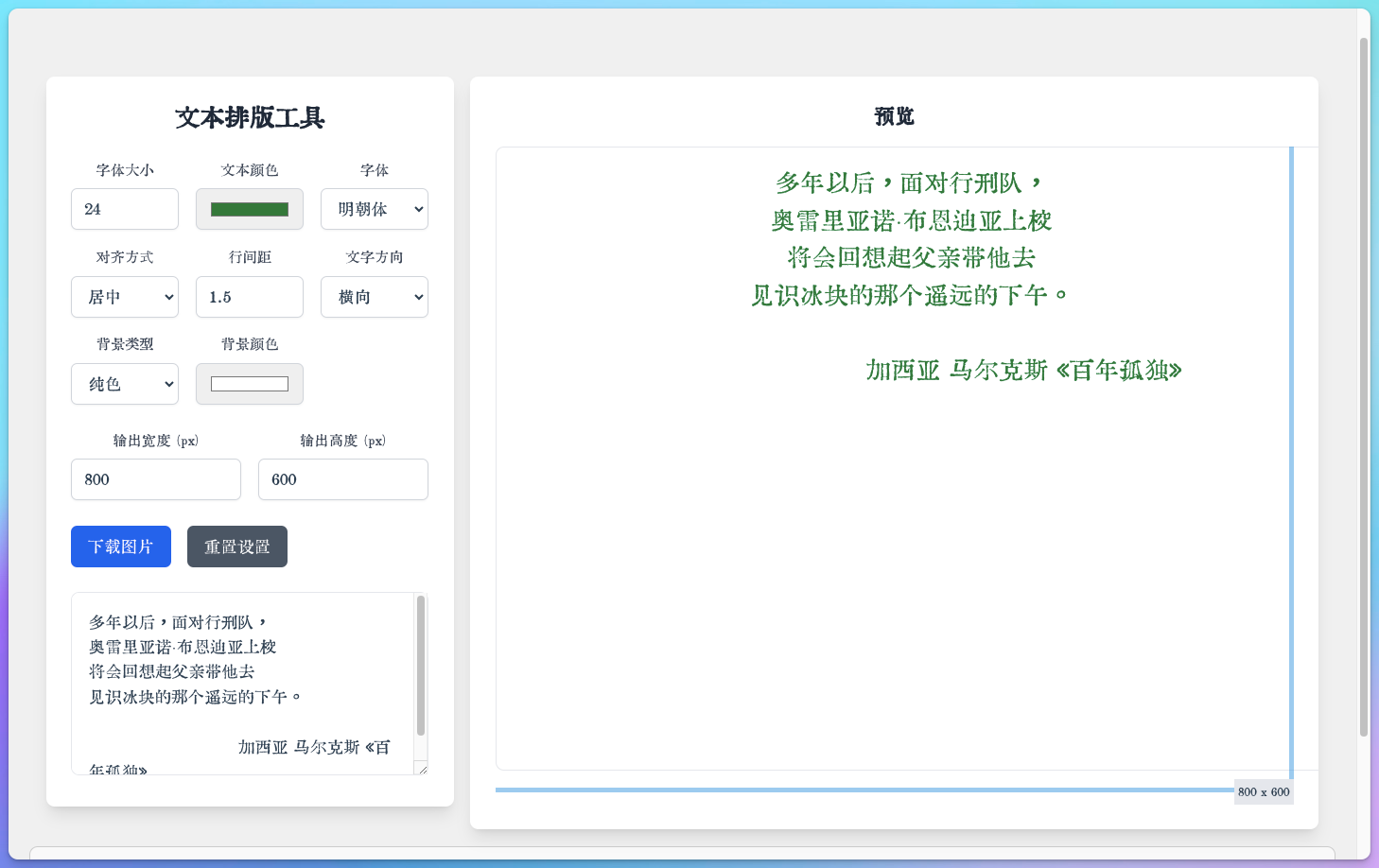Click the 输出高度 input with 600
The width and height of the screenshot is (1379, 868).
(343, 479)
